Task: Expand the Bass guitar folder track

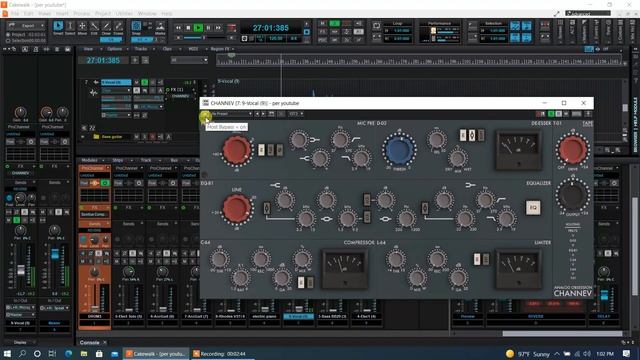Action: pos(83,136)
